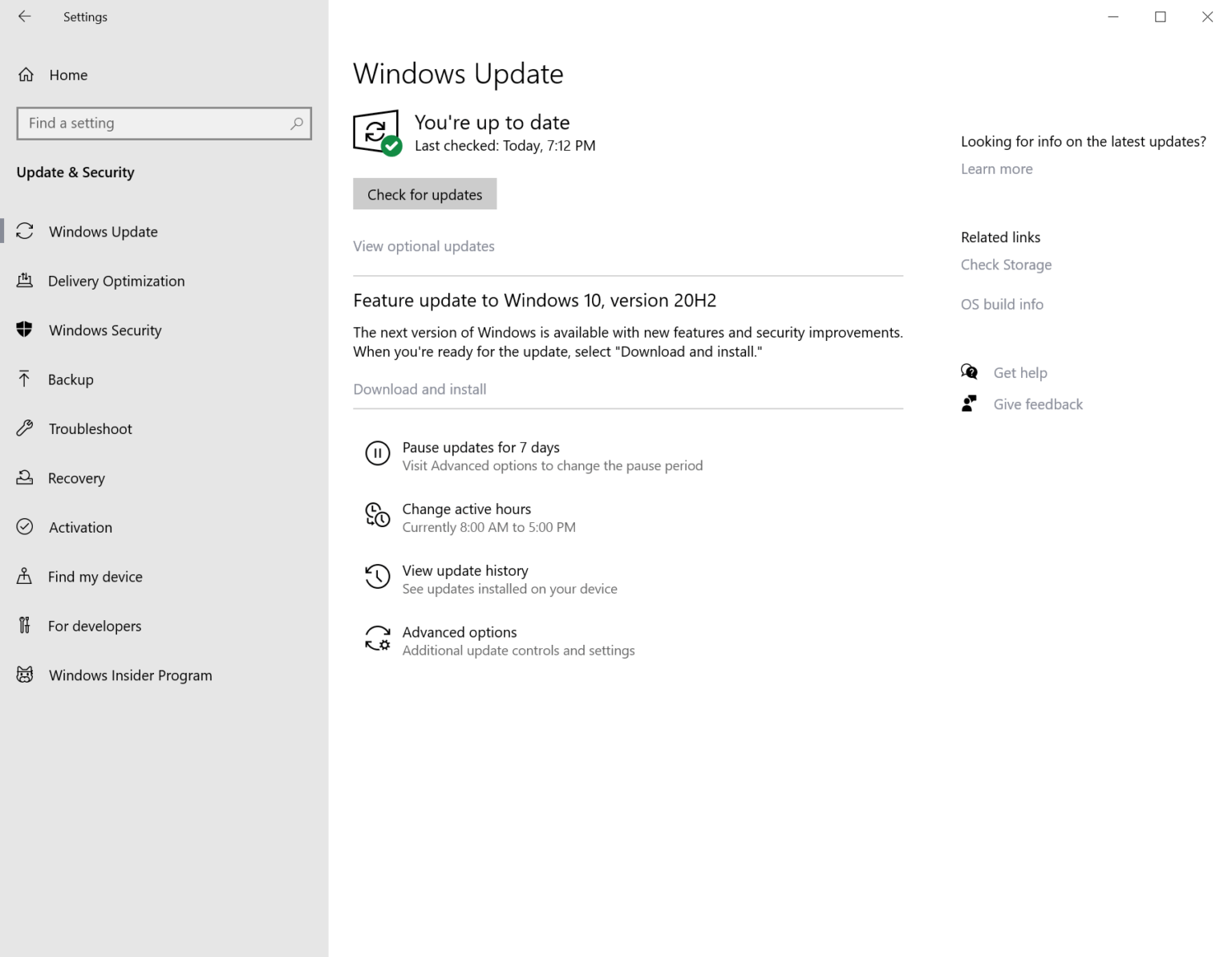This screenshot has width=1232, height=957.
Task: Go back using the arrow at top left
Action: pos(24,16)
